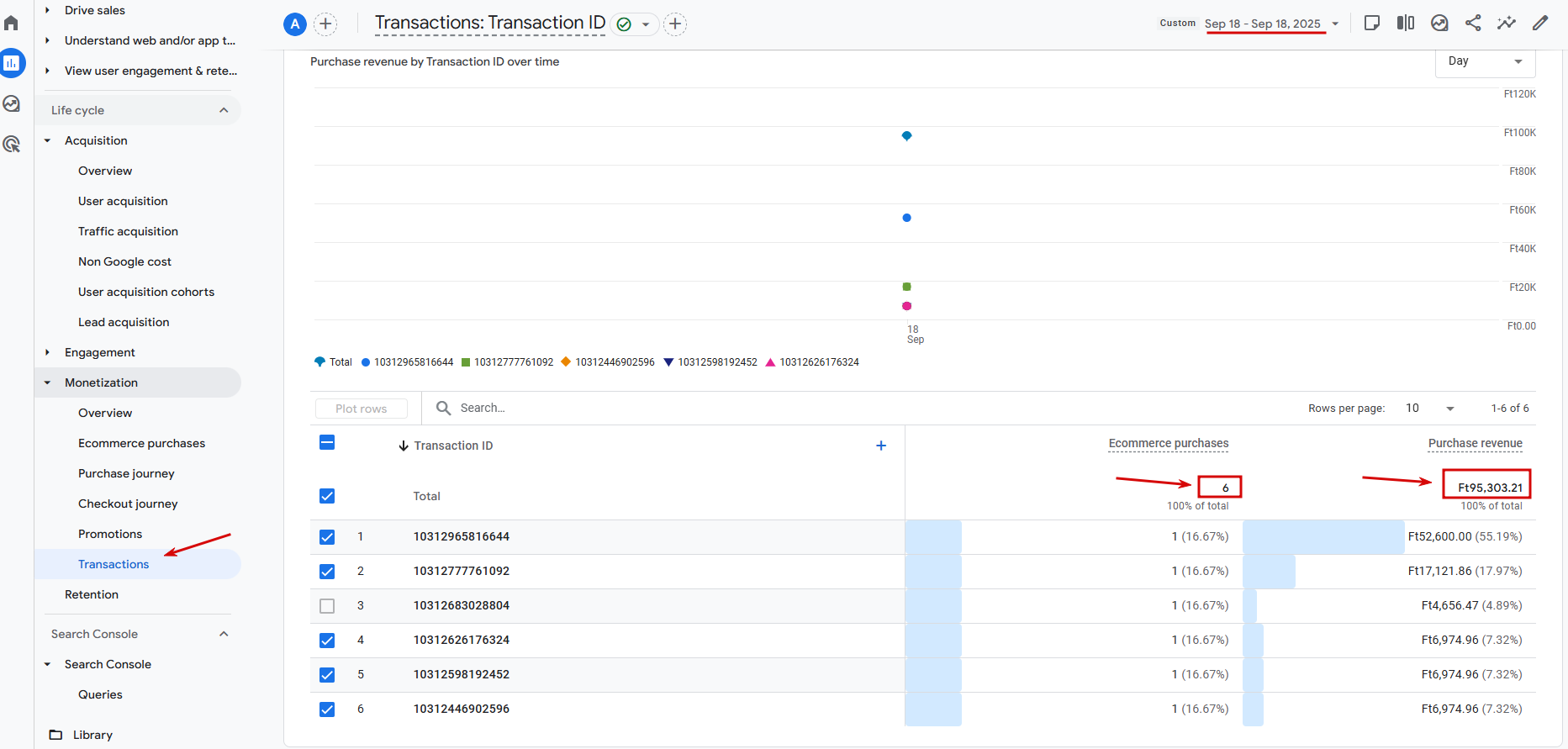
Task: Check the box for transaction 10312683028804
Action: (327, 606)
